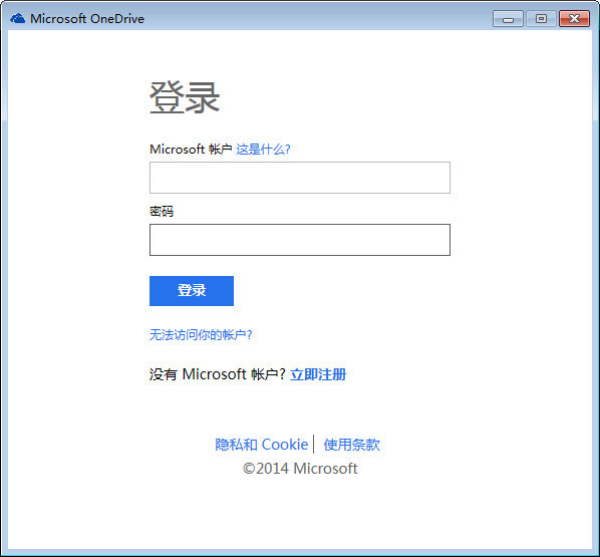Click the 没有 Microsoft 帐户? text
Screen dimensions: 600x557
point(217,374)
